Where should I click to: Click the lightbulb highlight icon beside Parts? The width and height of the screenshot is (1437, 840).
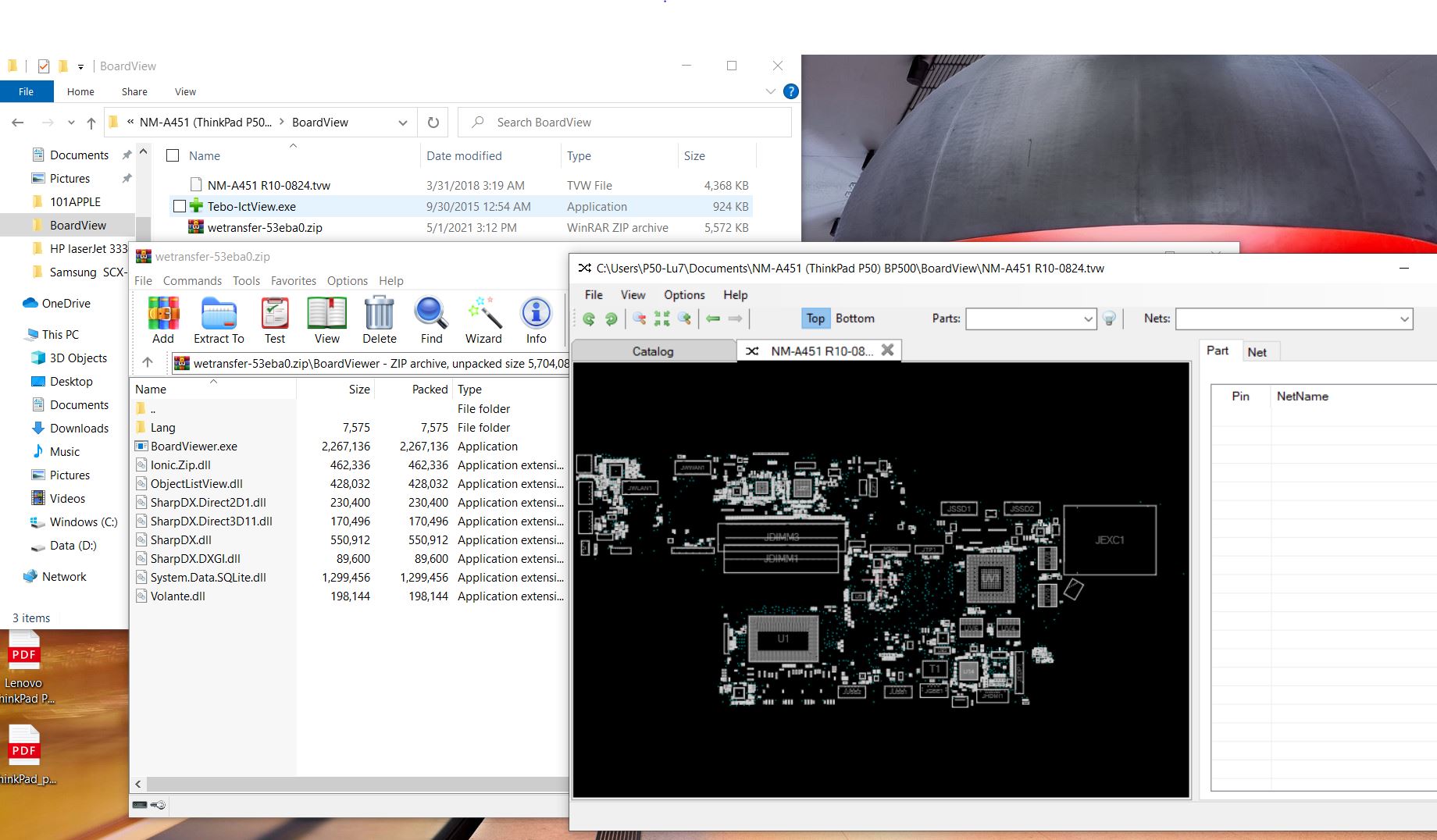point(1109,319)
